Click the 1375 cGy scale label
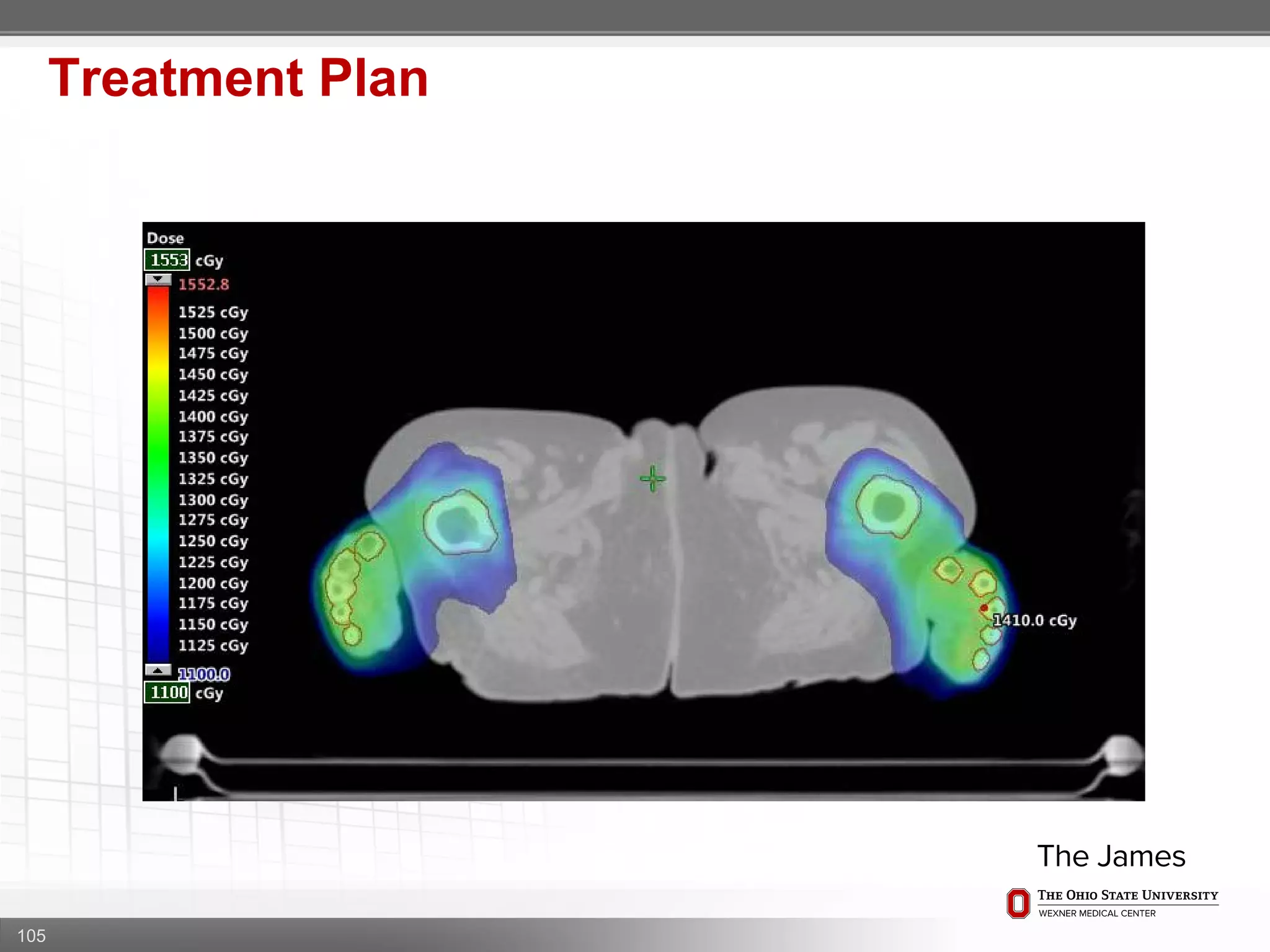 click(x=213, y=437)
